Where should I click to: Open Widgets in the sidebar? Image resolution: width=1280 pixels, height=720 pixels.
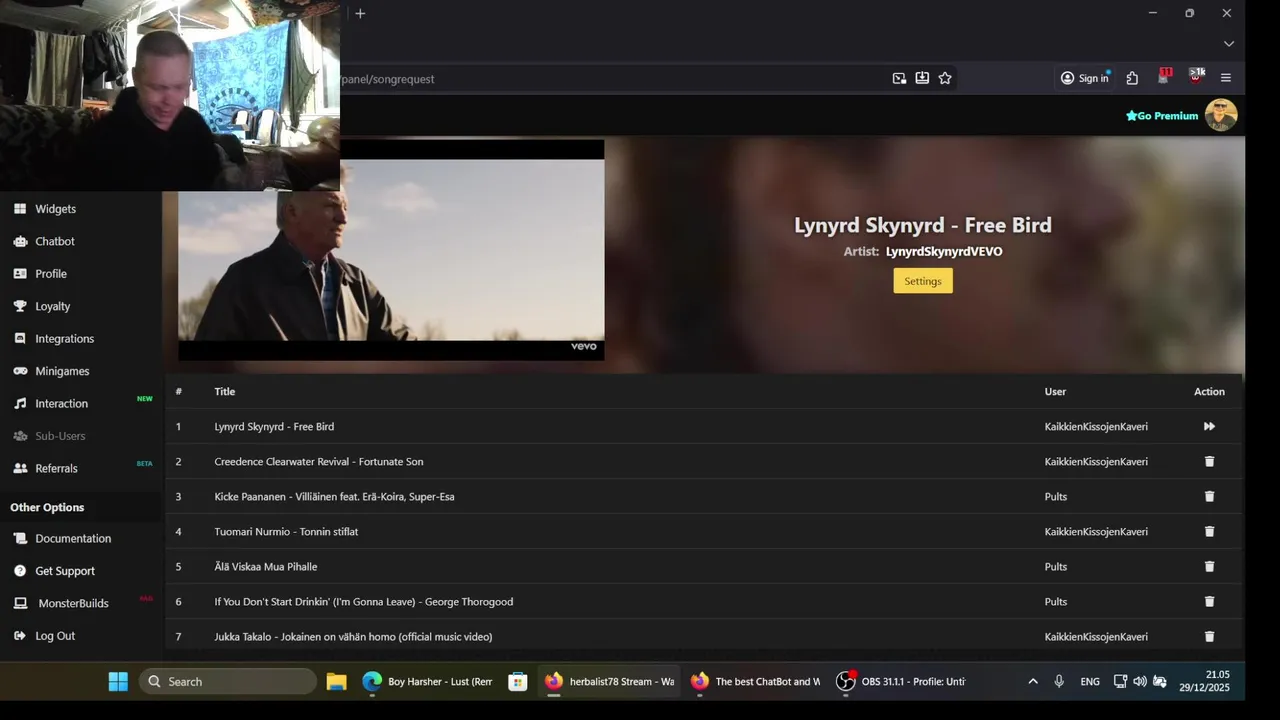click(55, 209)
